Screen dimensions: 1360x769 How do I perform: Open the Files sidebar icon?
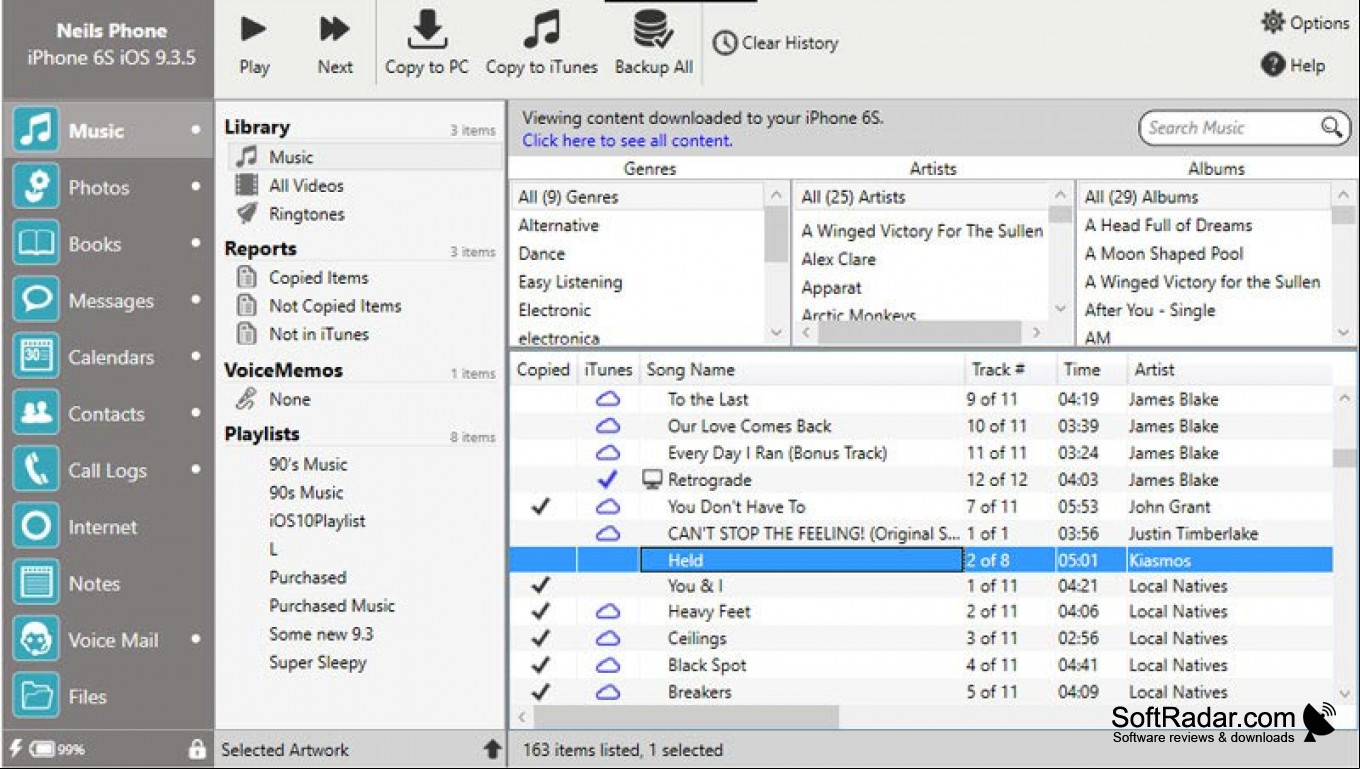click(36, 696)
